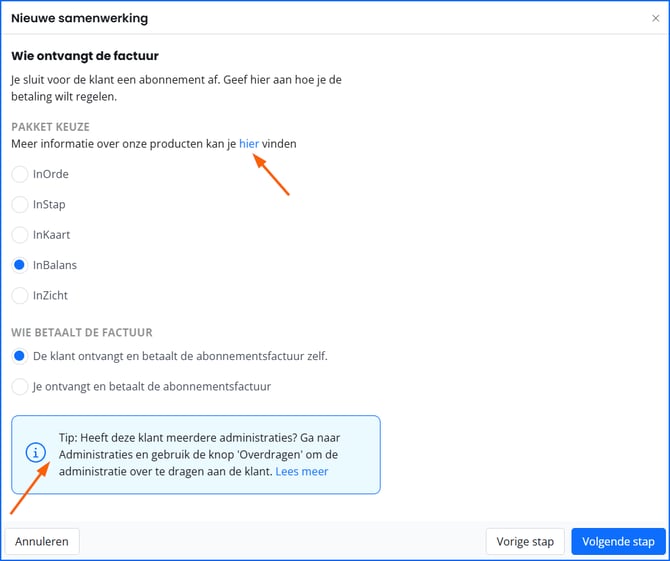Click the info icon in the tip box

[36, 452]
